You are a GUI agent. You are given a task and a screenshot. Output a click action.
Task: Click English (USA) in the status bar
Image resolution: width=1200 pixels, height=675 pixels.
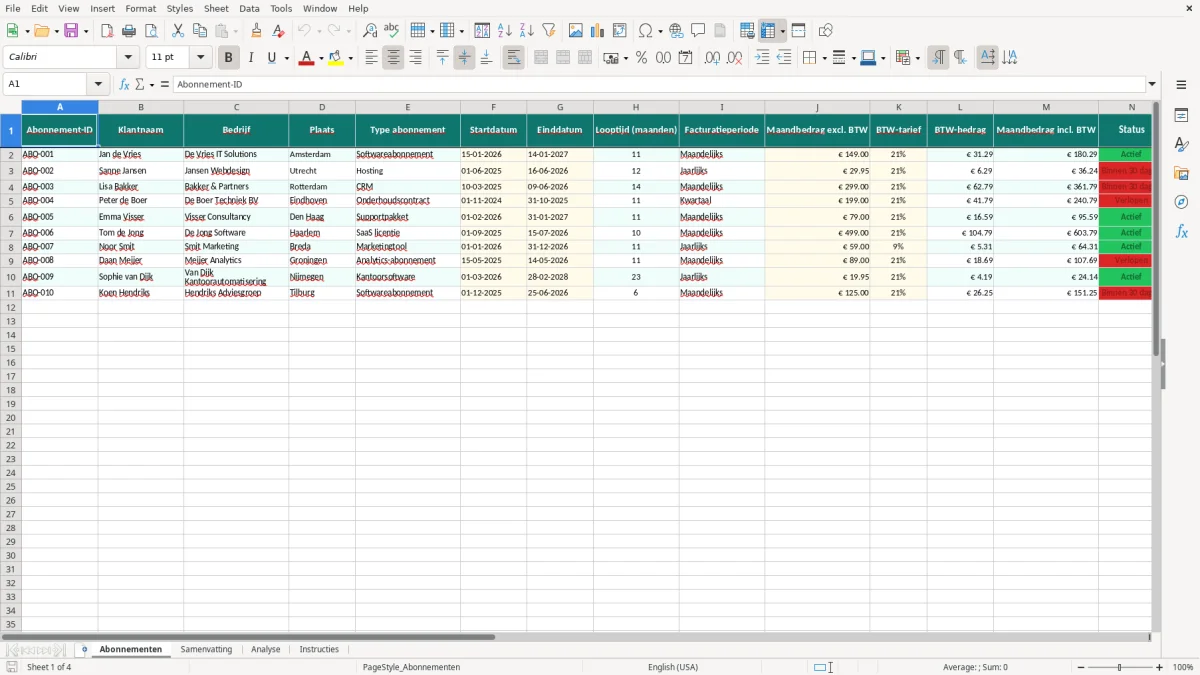(x=673, y=667)
